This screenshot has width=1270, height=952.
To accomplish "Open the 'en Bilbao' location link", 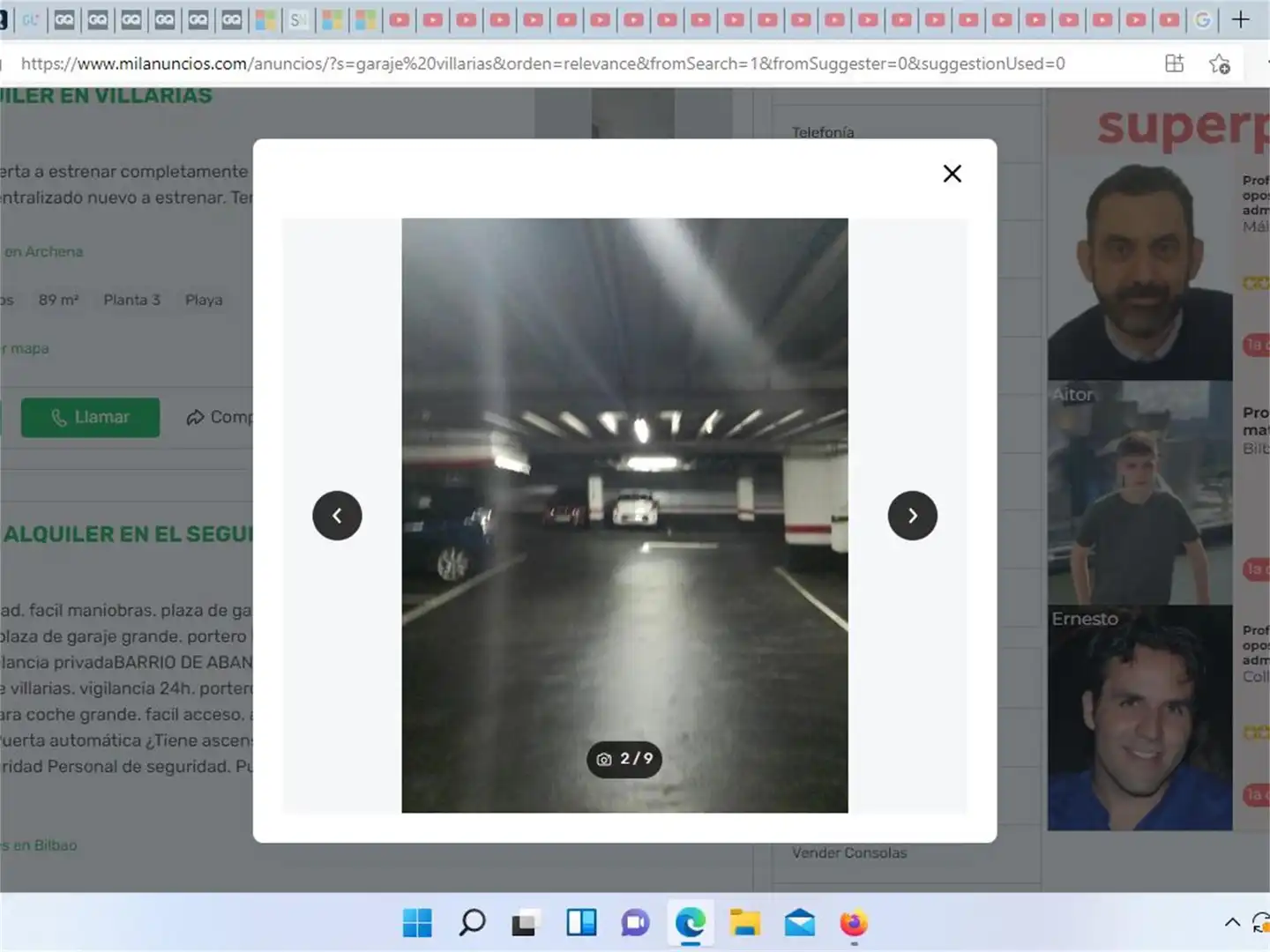I will pos(39,845).
